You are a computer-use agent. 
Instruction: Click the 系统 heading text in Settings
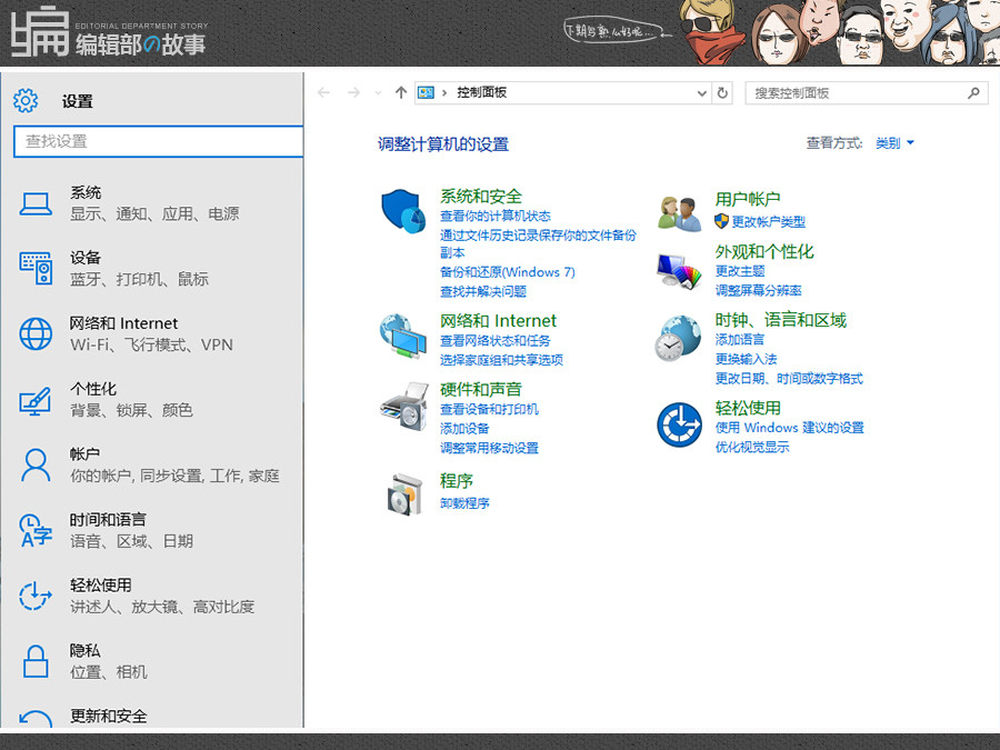[85, 193]
